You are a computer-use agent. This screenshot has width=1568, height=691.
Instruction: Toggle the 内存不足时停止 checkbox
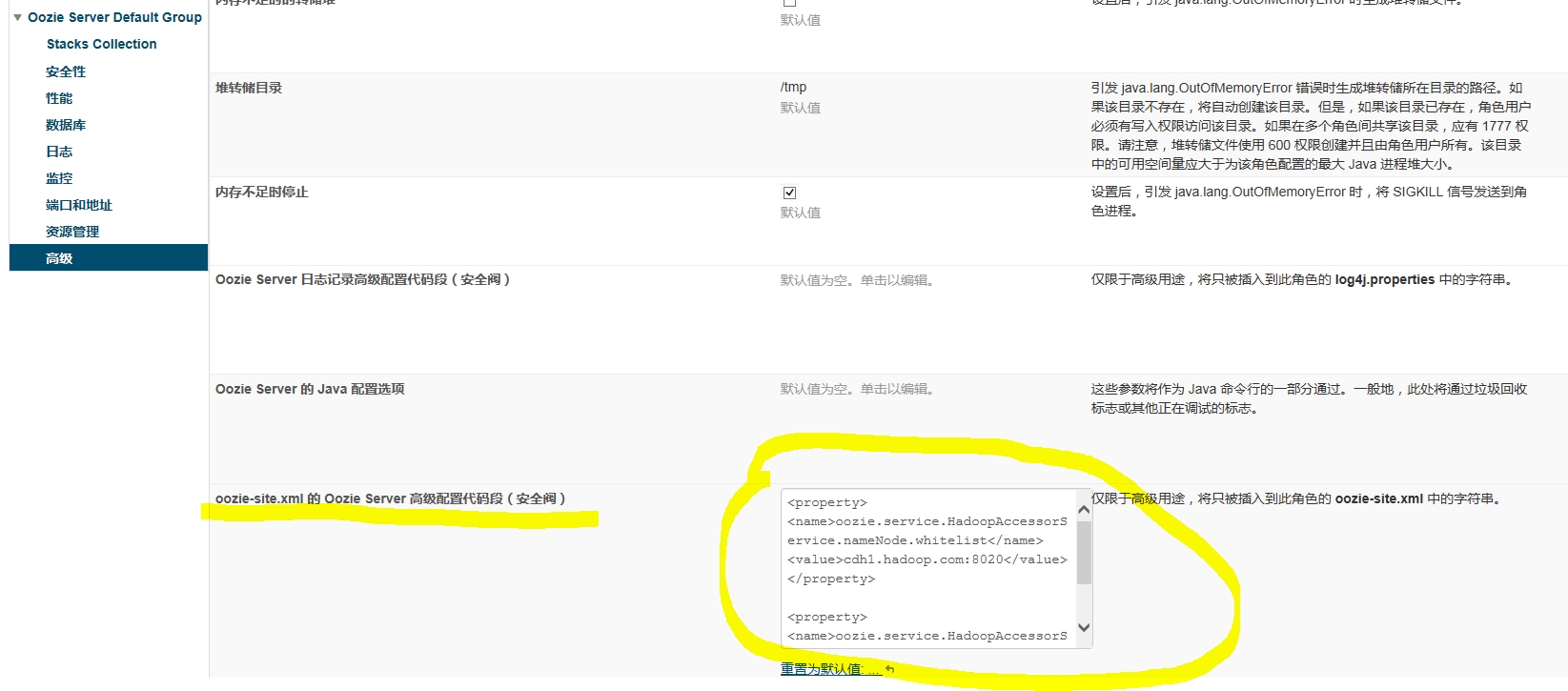(x=789, y=193)
